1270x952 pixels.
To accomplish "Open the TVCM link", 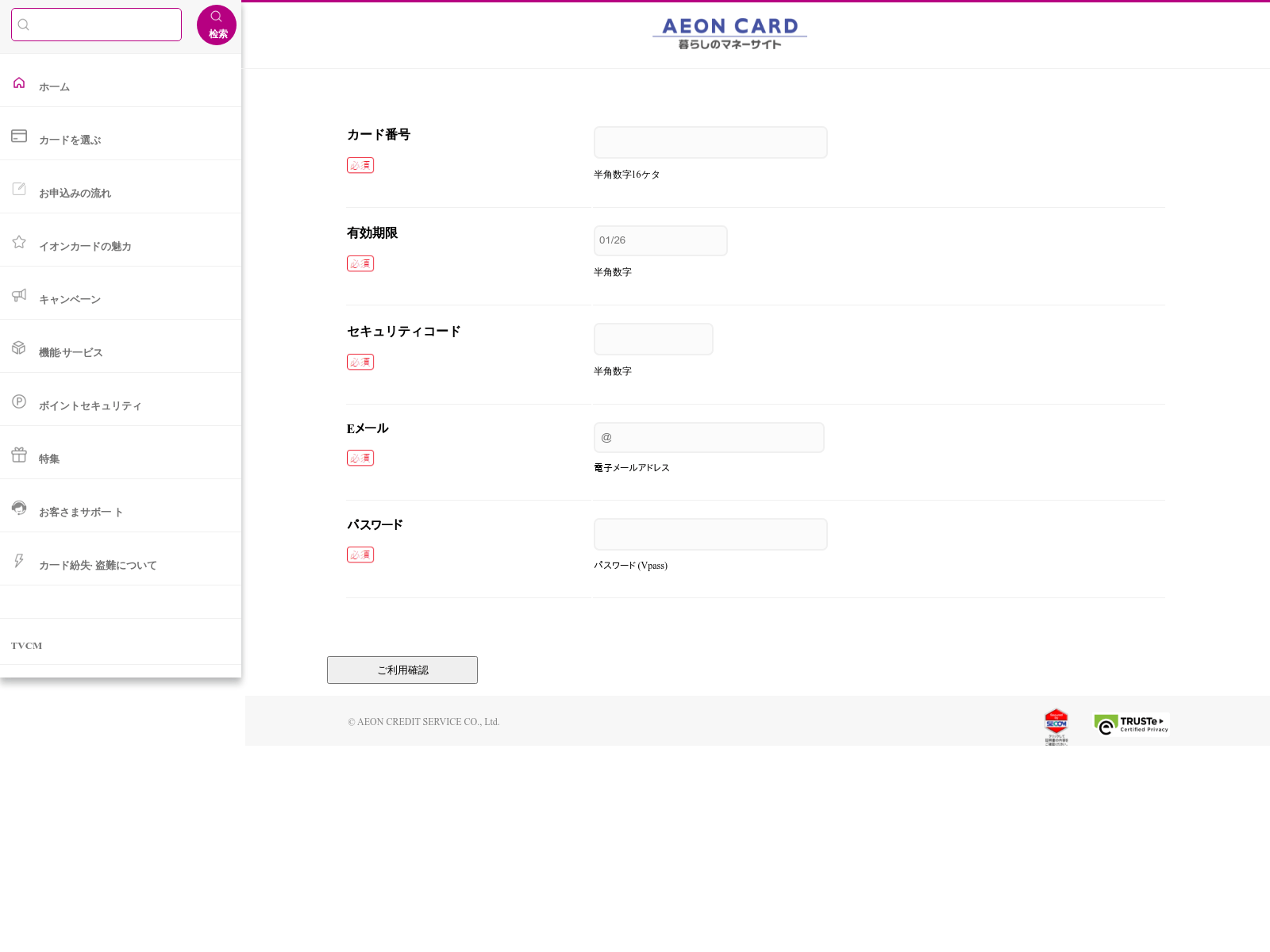I will click(27, 646).
